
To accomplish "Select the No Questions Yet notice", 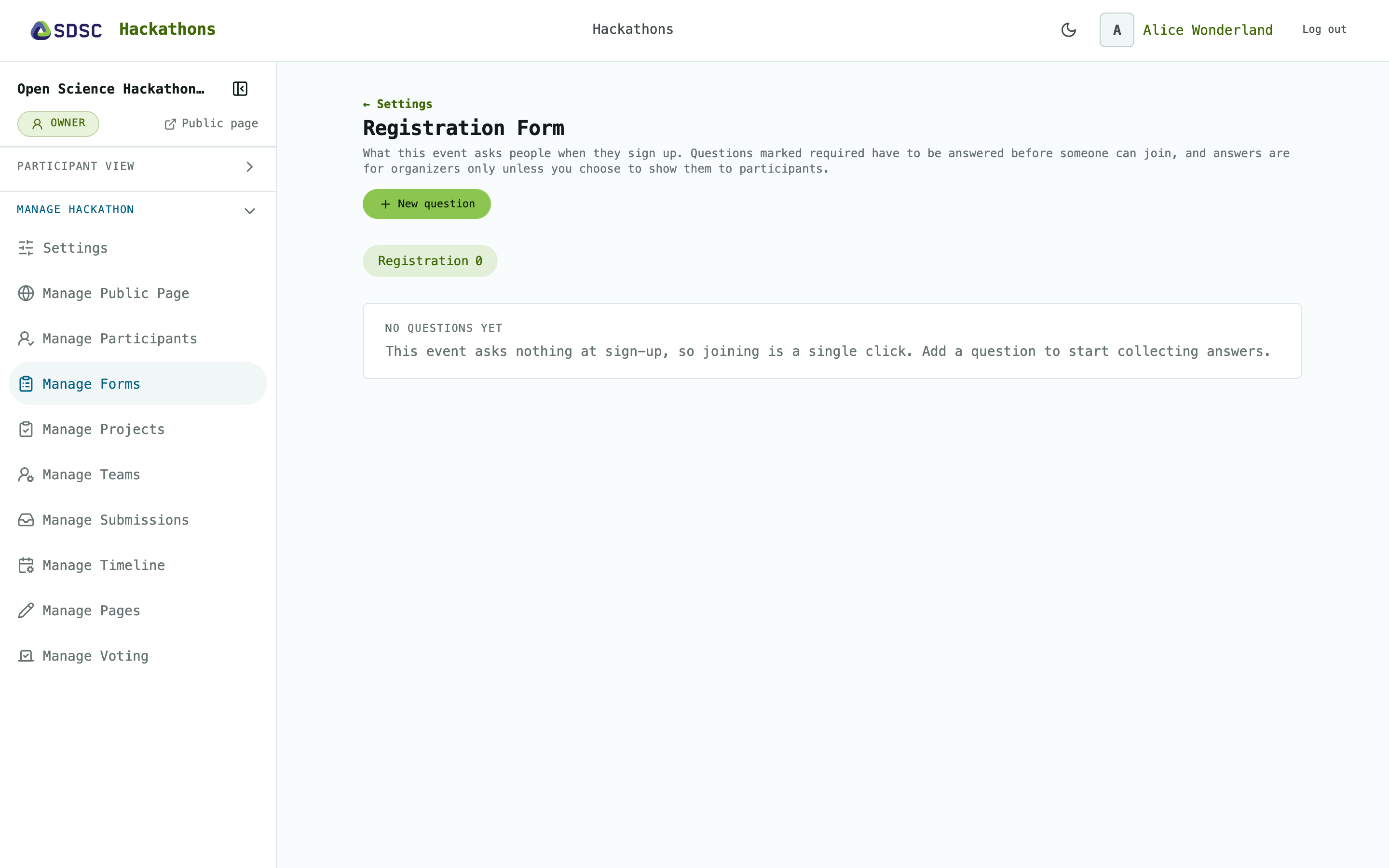I will tap(831, 341).
